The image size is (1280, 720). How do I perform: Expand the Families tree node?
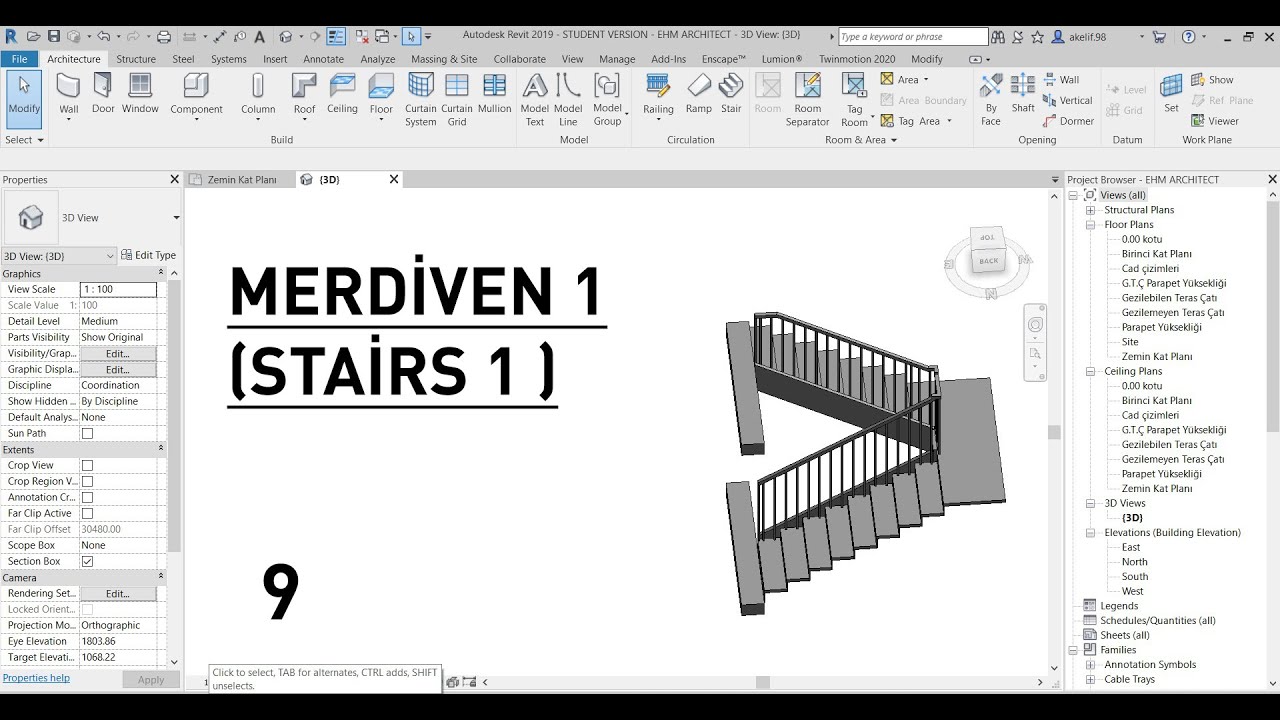1074,650
